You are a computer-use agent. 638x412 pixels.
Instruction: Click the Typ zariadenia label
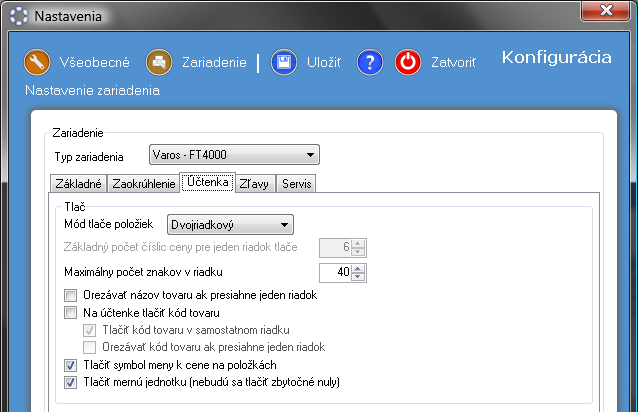tap(89, 157)
